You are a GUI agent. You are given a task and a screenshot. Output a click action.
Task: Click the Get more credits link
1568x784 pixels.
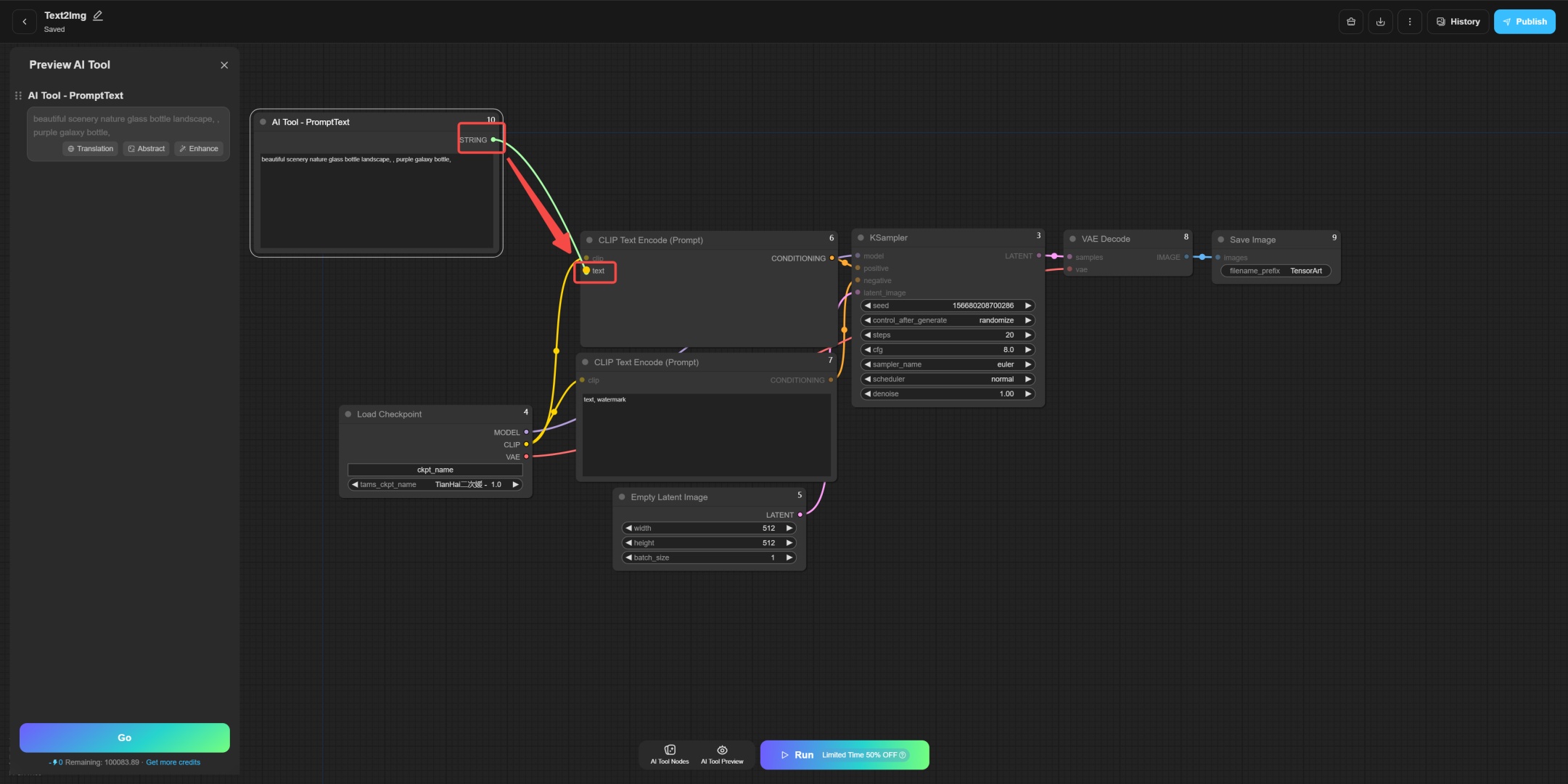pos(173,762)
